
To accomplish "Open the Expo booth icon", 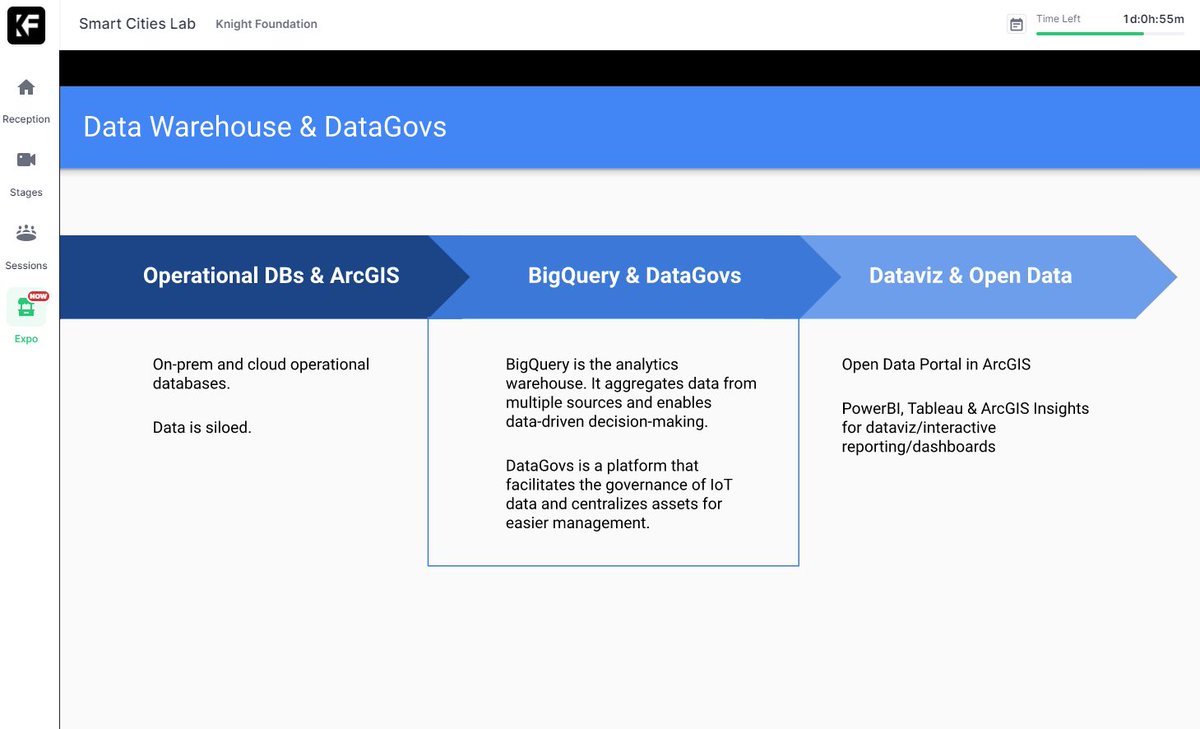I will (26, 307).
